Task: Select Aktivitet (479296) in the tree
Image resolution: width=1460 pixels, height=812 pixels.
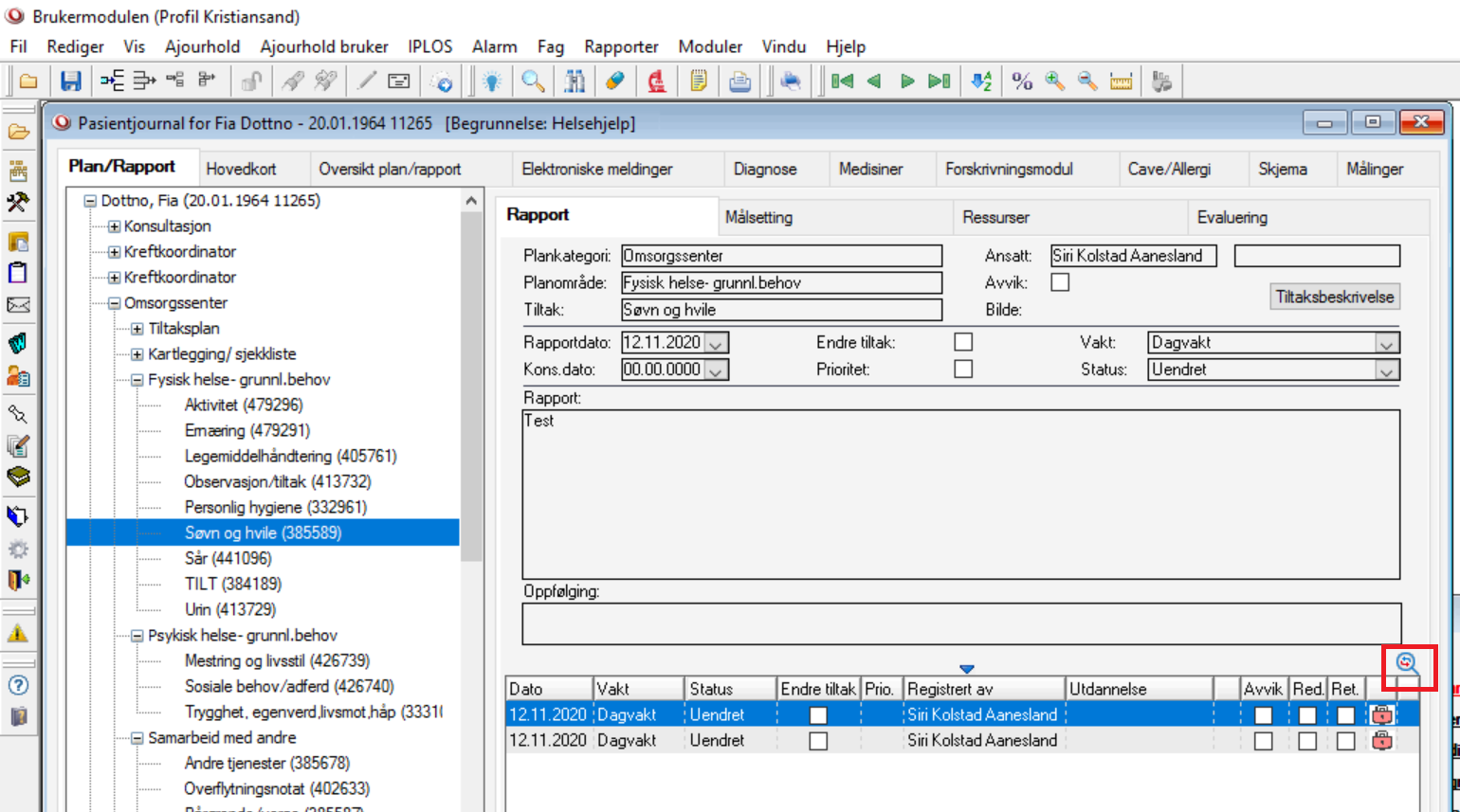Action: click(244, 405)
